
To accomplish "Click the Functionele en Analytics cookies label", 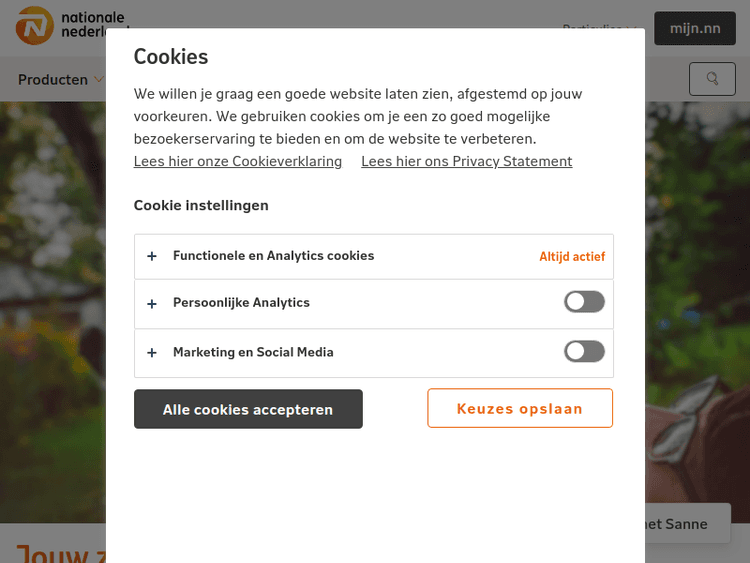I will [273, 256].
